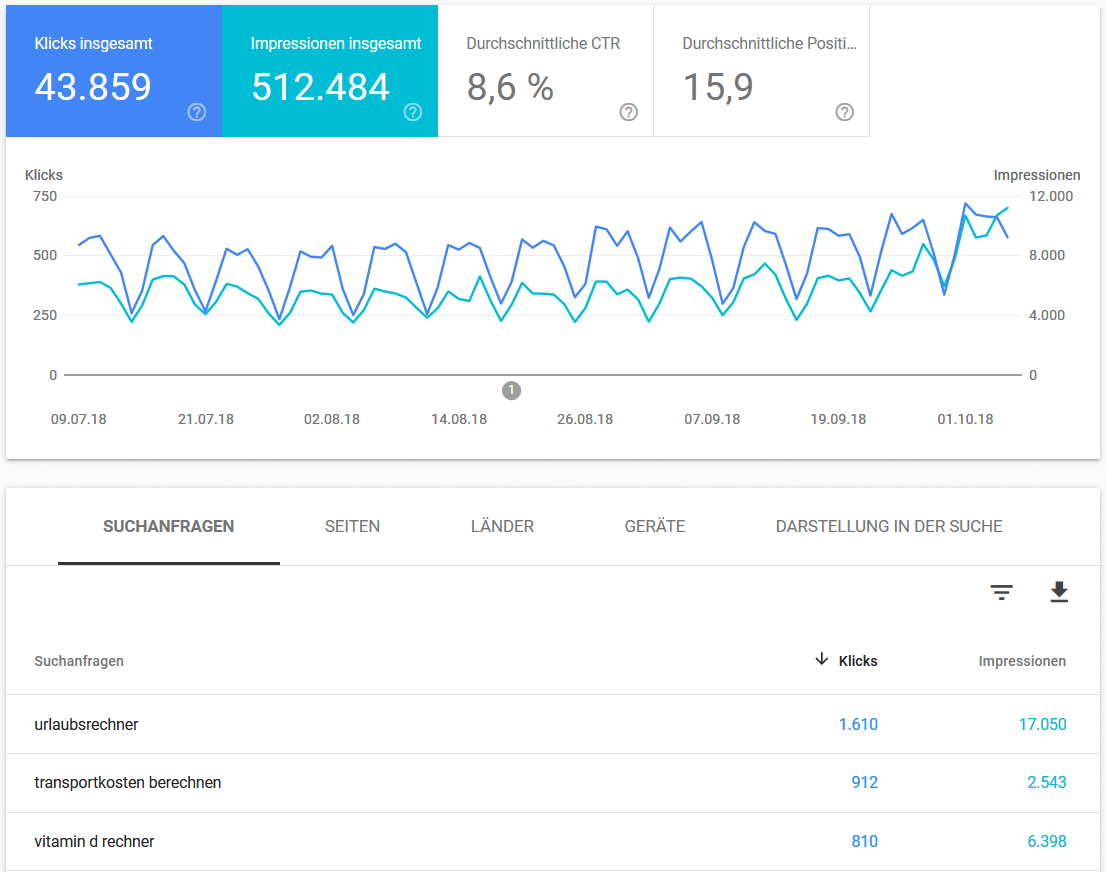
Task: Switch to the Seiten tab
Action: [x=352, y=527]
